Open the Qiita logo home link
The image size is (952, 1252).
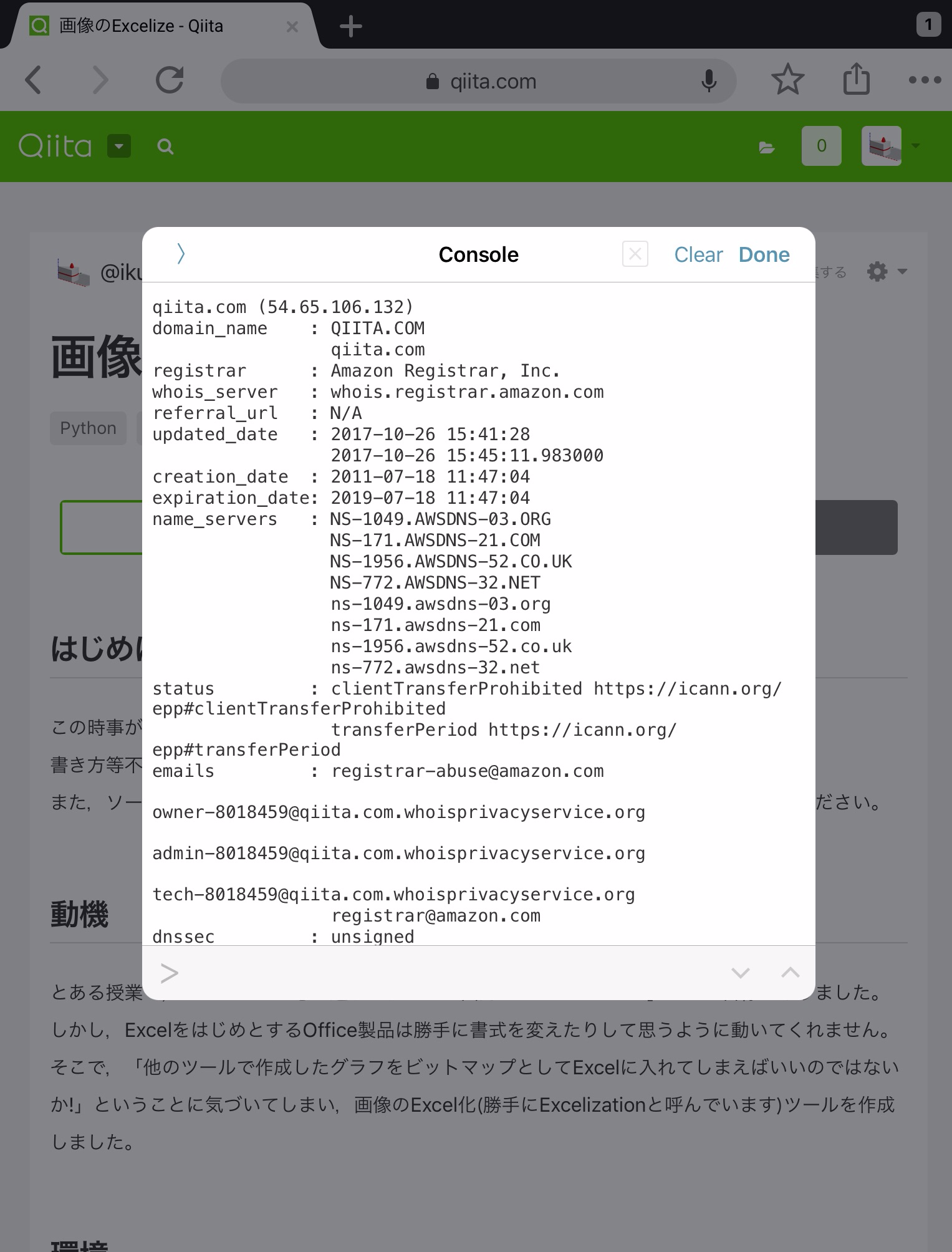click(x=55, y=147)
